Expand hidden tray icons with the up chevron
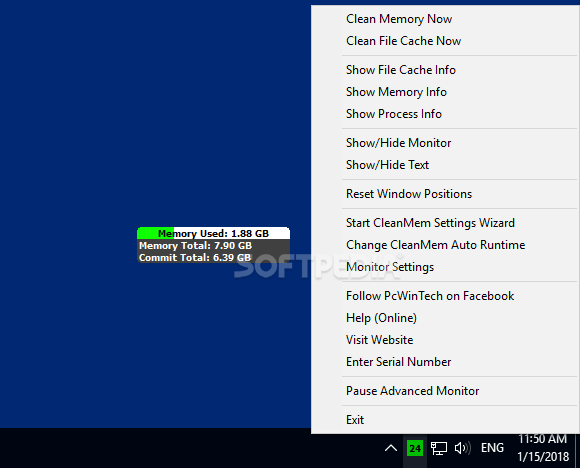The height and width of the screenshot is (468, 580). (391, 448)
